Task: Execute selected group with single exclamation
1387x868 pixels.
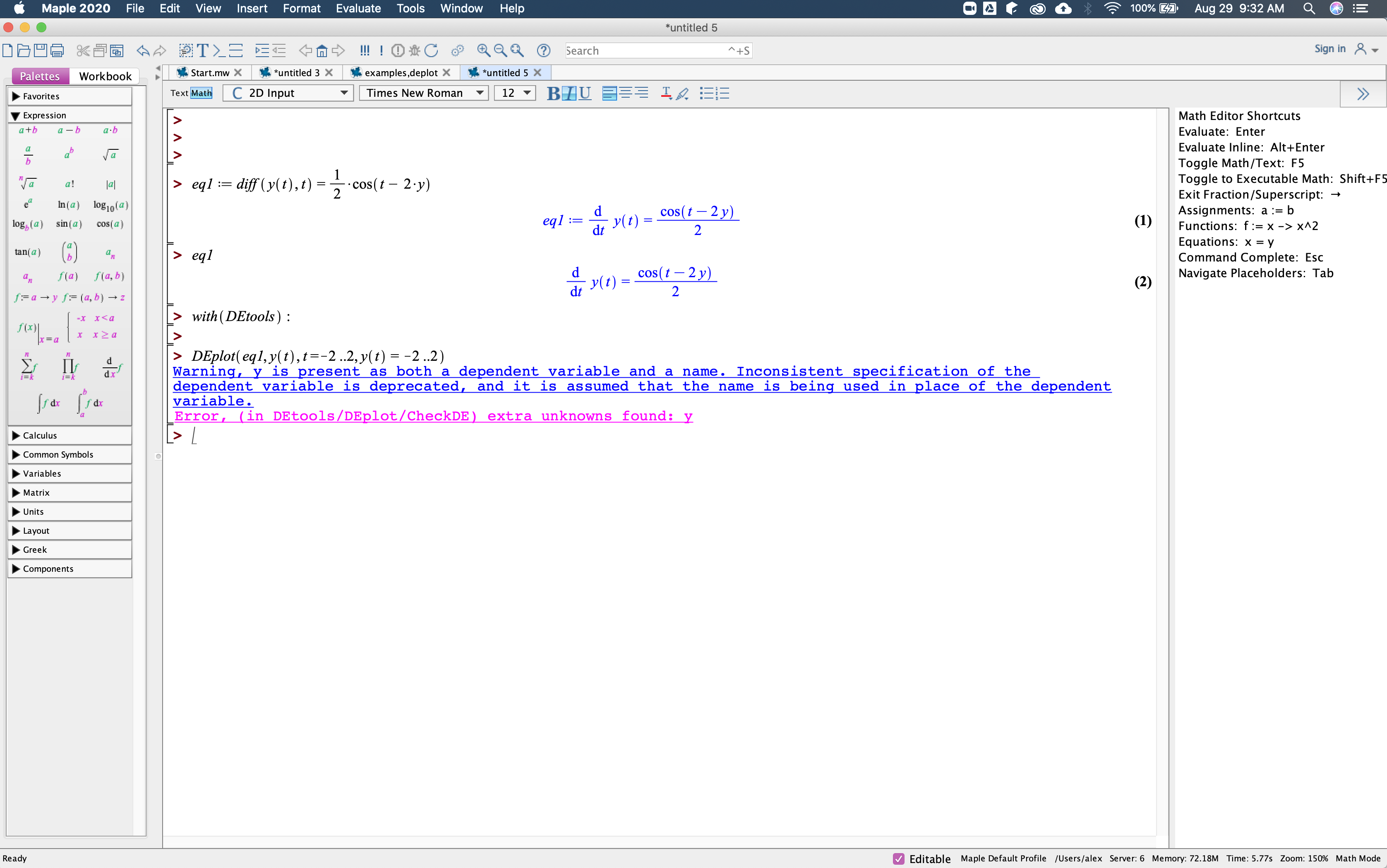Action: [381, 50]
